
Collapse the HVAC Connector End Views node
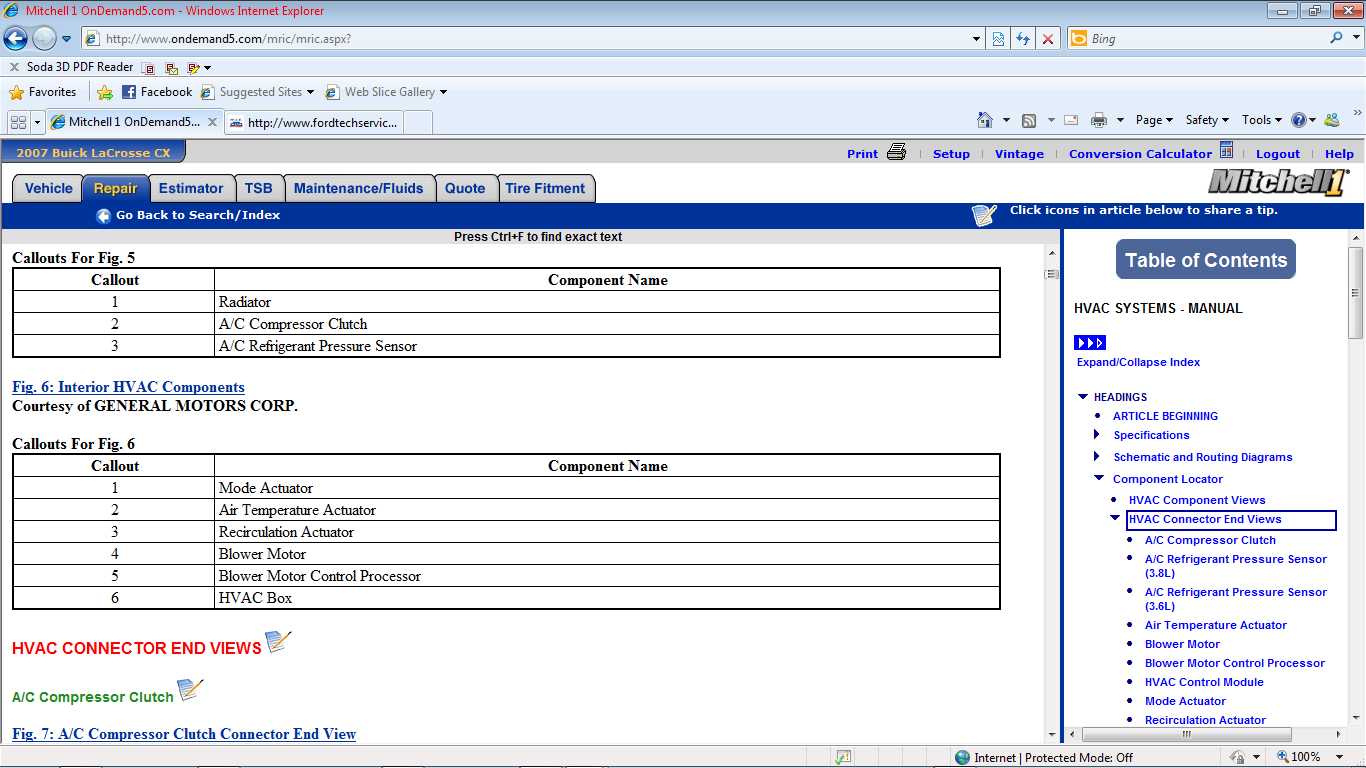pos(1115,519)
